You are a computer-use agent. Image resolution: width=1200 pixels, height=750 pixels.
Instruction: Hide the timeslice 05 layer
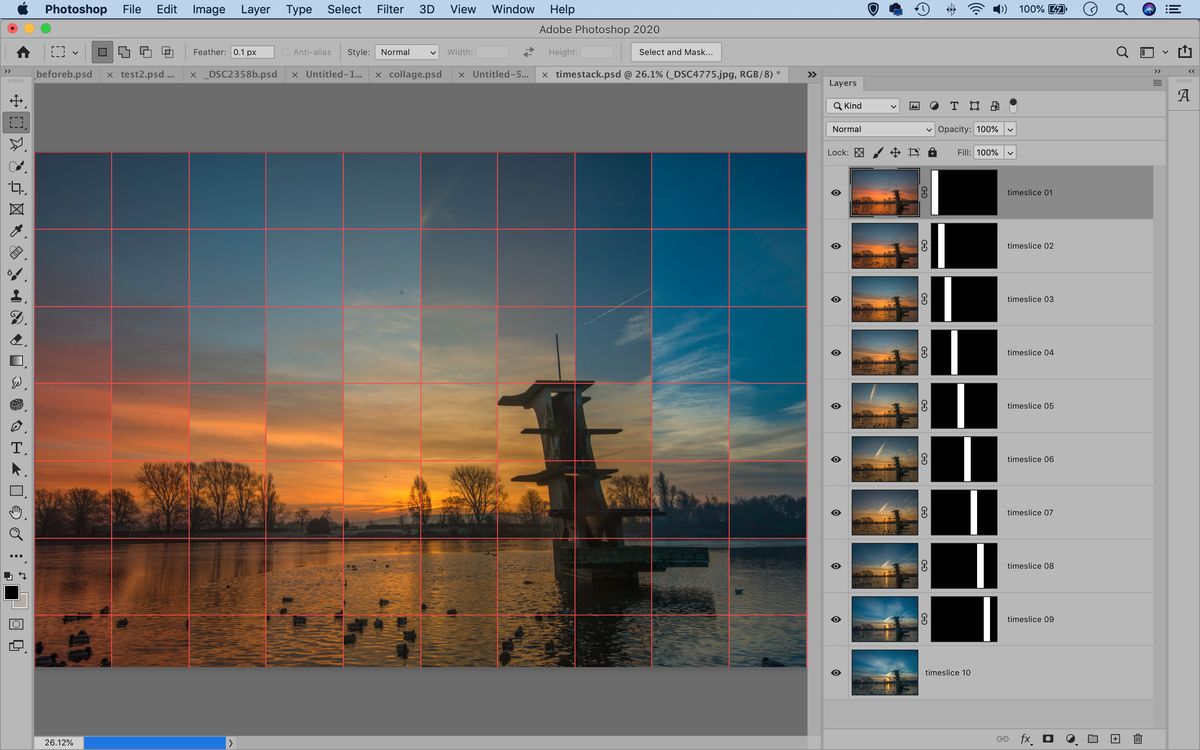point(836,405)
